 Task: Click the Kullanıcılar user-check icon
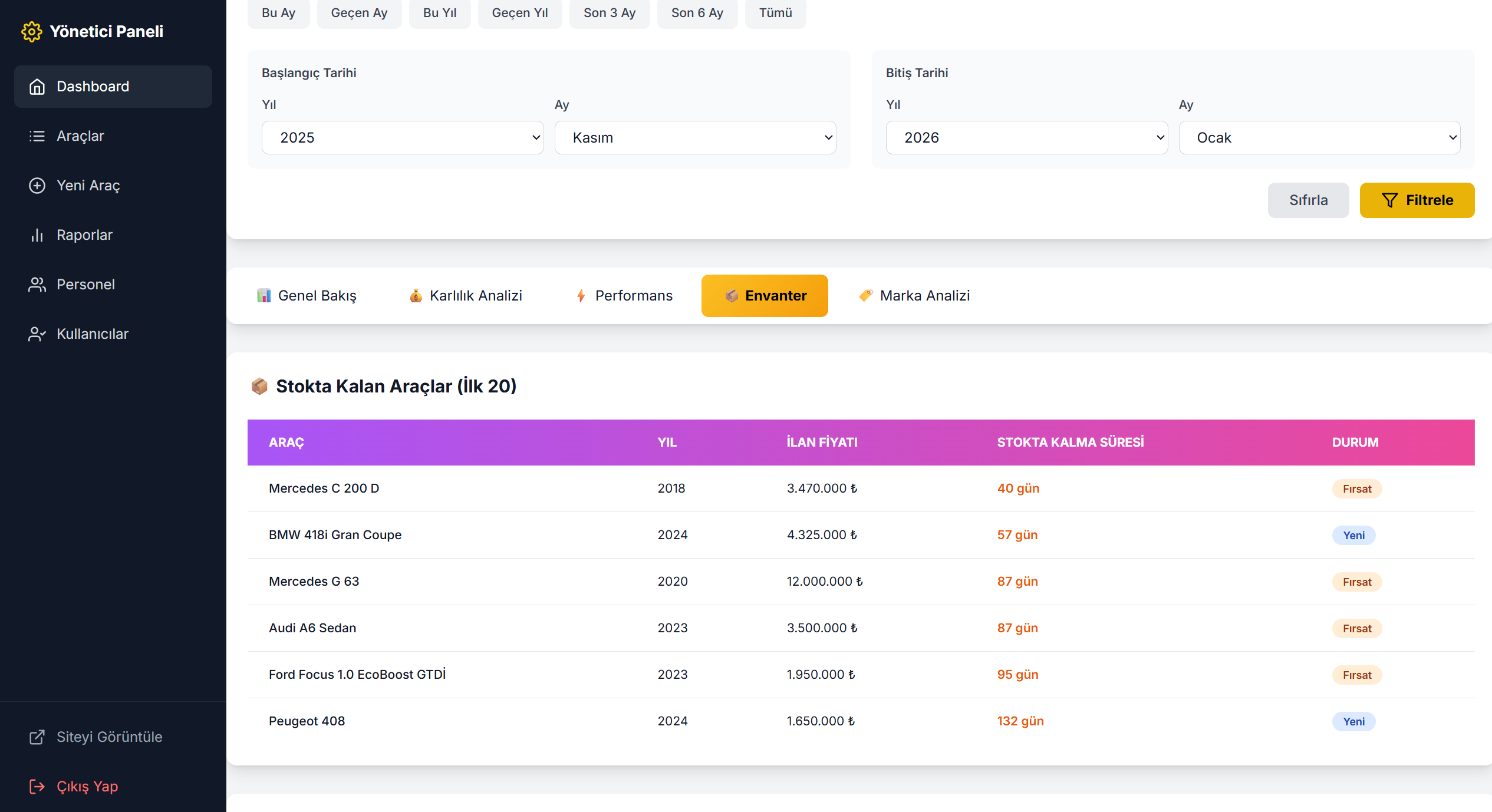pyautogui.click(x=37, y=334)
